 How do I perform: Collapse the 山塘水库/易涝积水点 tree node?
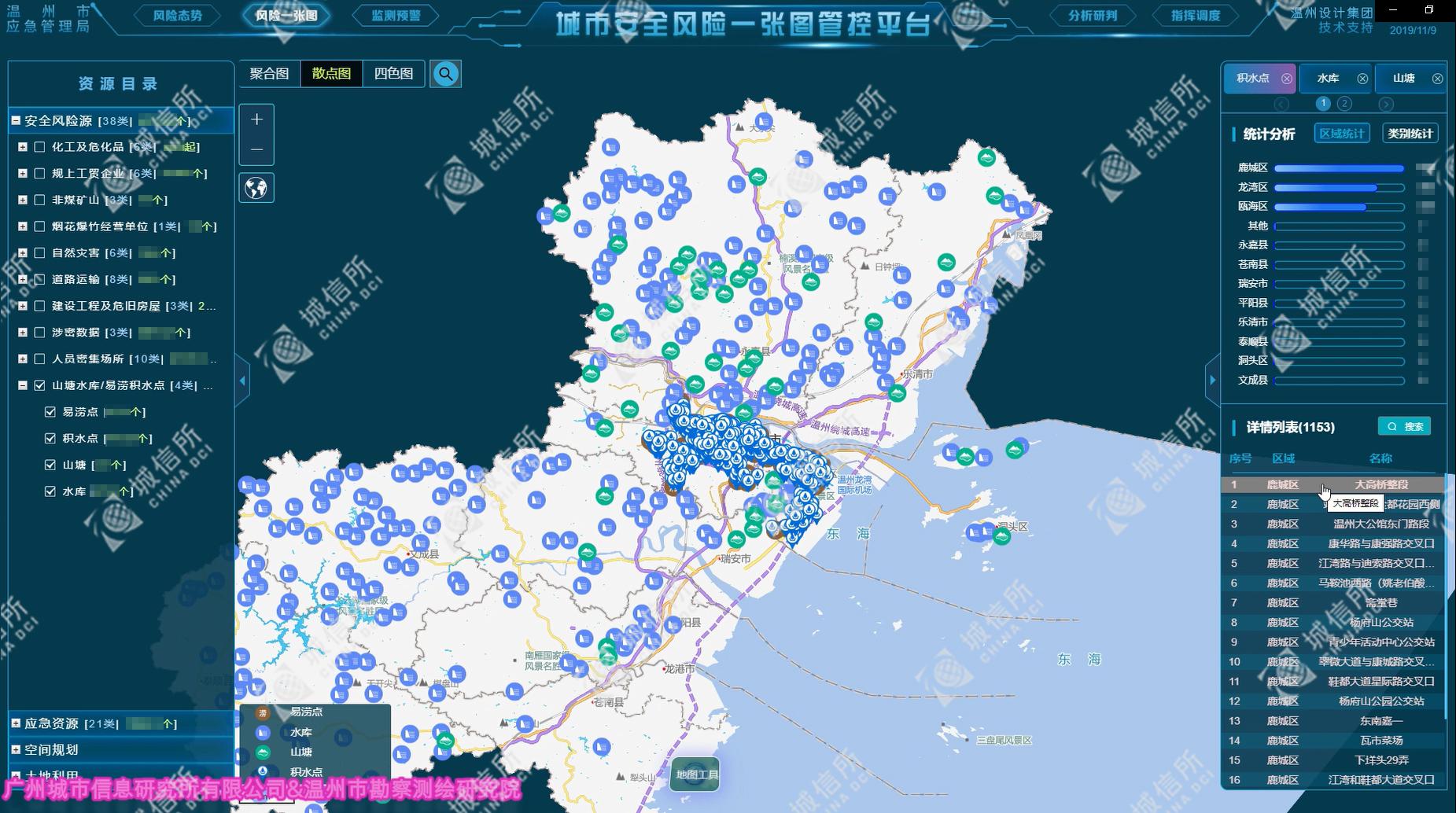pos(23,385)
